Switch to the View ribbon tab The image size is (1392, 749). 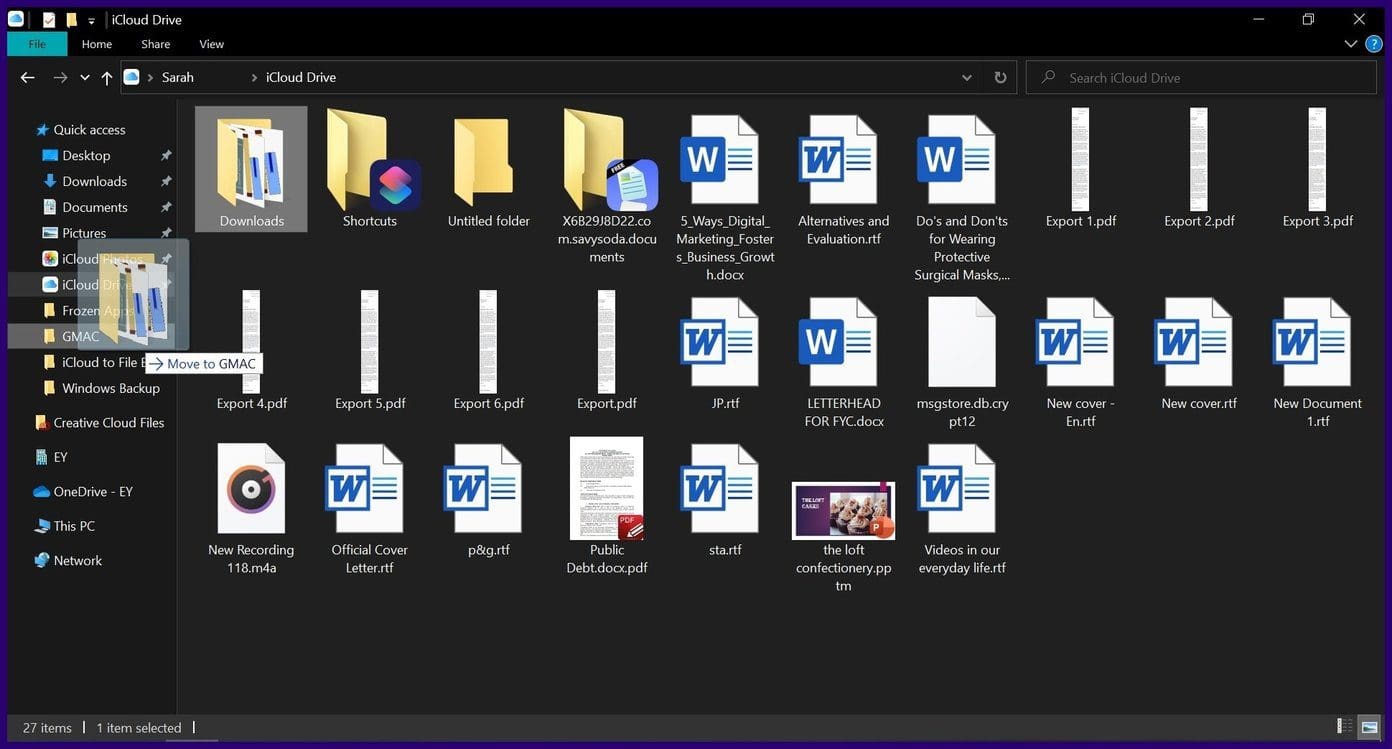click(x=211, y=44)
